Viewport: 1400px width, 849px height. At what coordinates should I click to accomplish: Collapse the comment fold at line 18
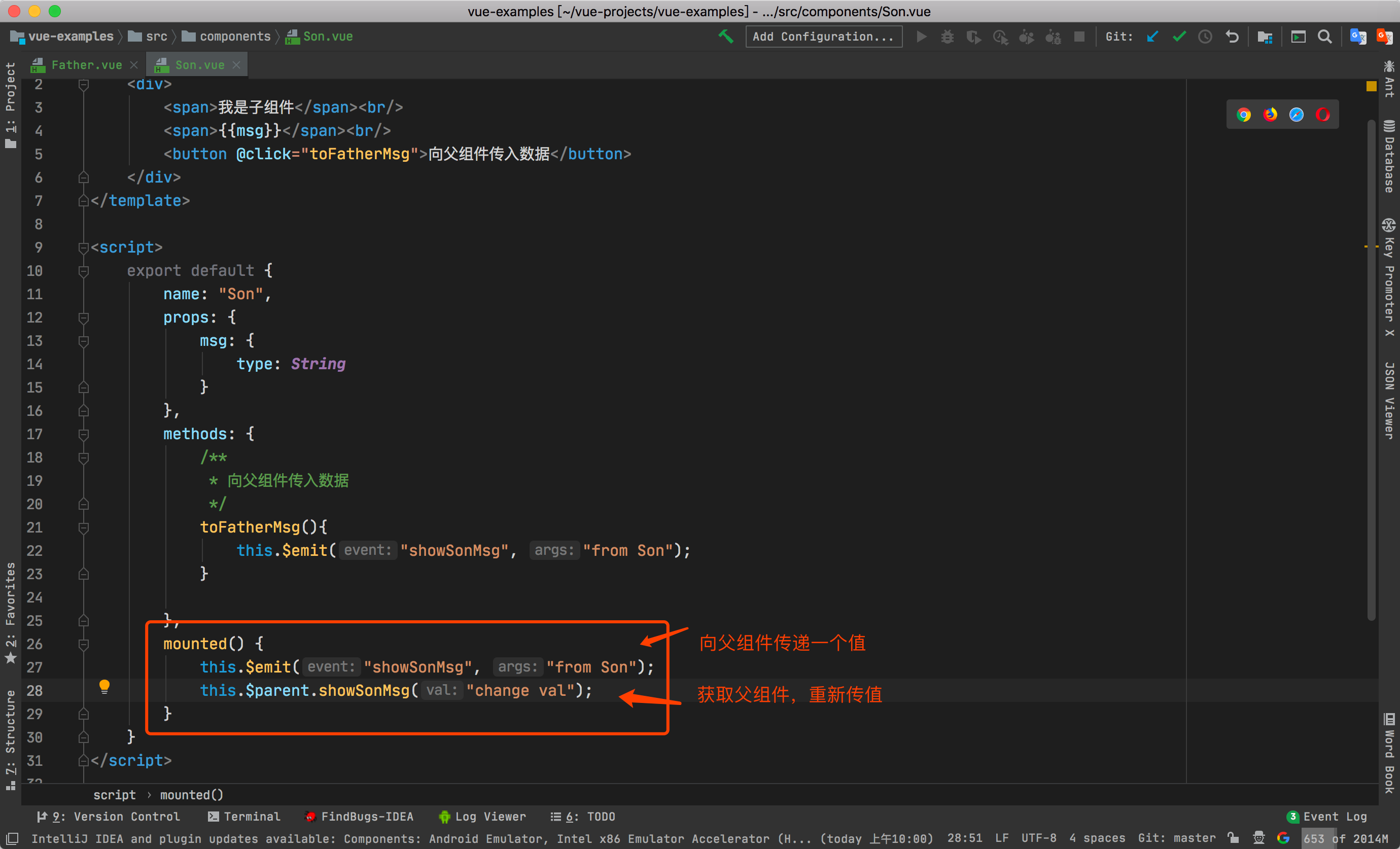click(x=83, y=457)
